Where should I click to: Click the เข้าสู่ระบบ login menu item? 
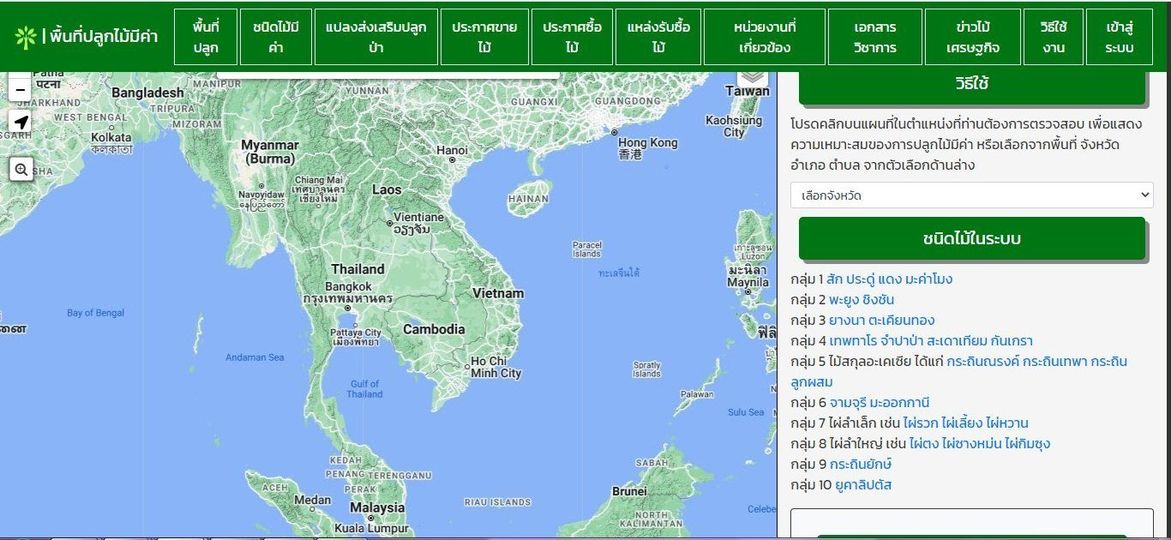point(1119,37)
